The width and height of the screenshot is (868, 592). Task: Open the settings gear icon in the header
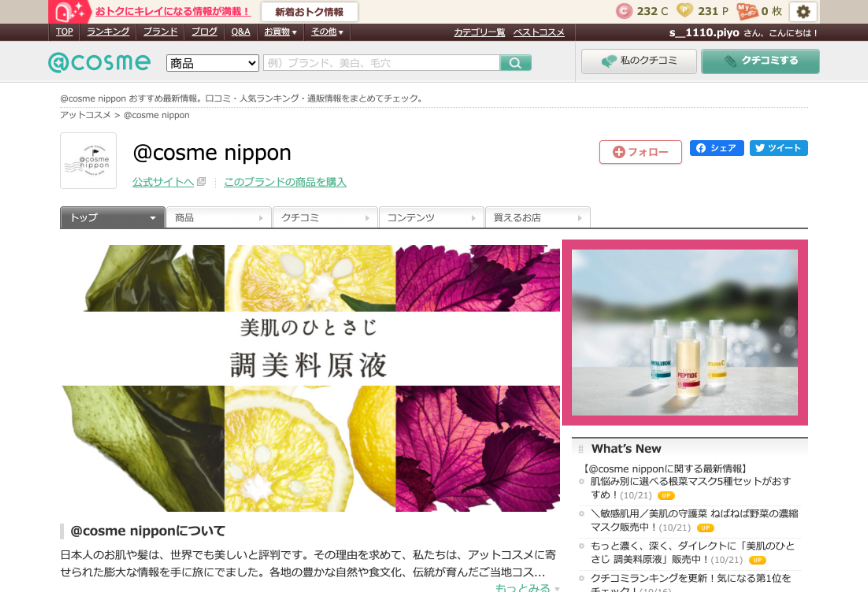coord(803,11)
